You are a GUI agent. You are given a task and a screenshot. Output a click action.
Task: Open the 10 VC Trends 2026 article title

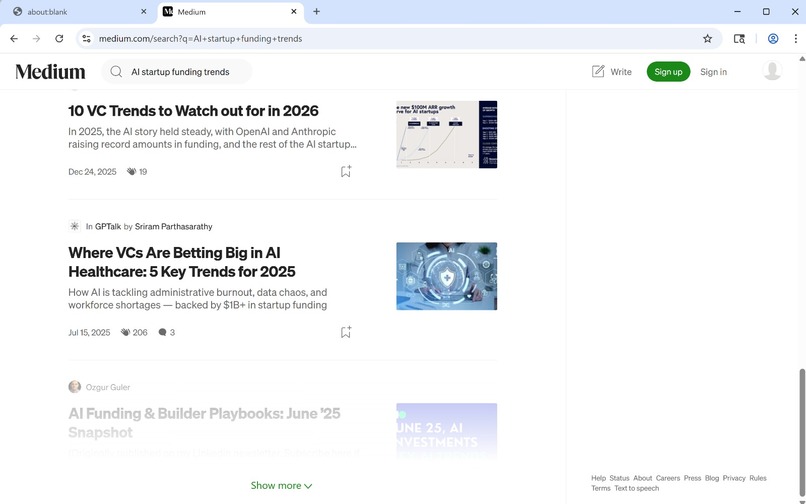tap(193, 111)
